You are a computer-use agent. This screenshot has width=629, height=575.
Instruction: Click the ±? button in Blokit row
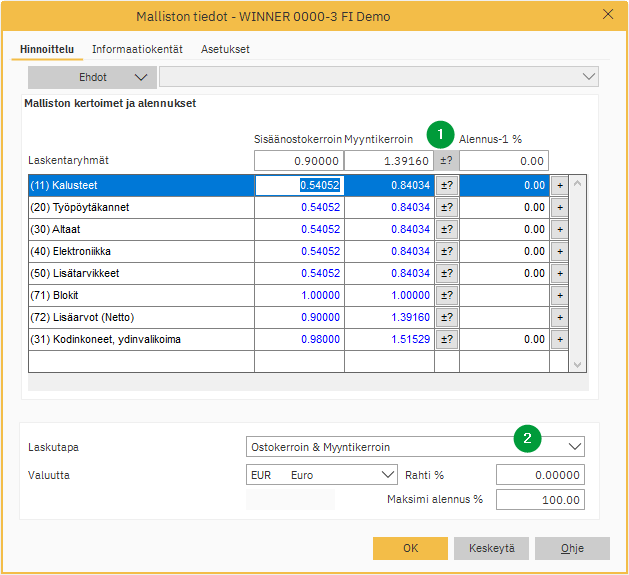coord(446,295)
